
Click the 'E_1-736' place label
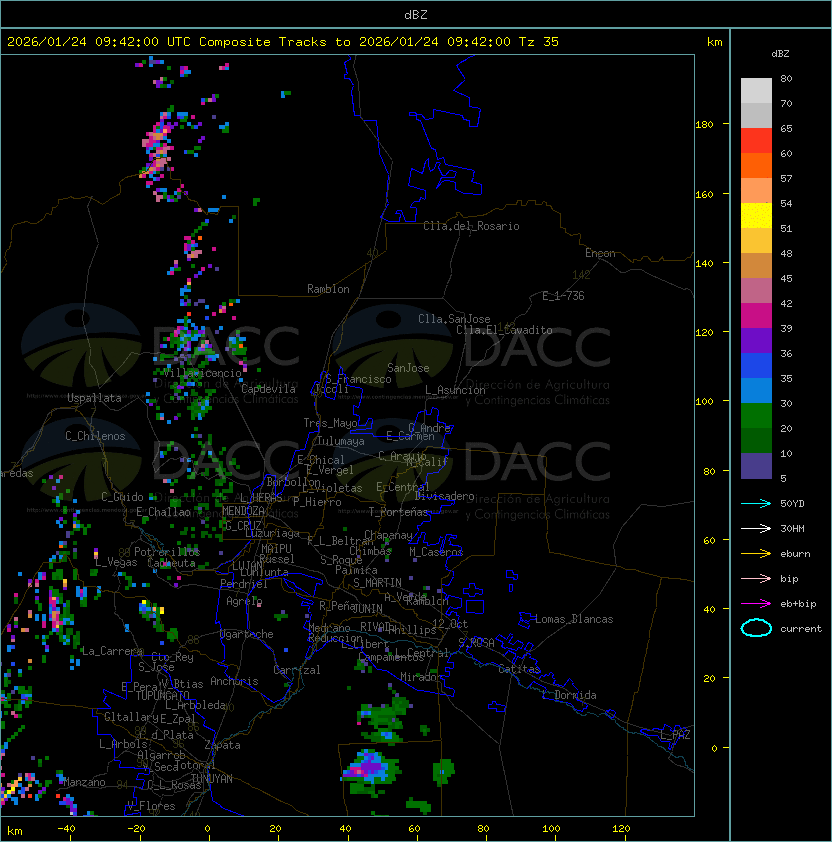(563, 296)
